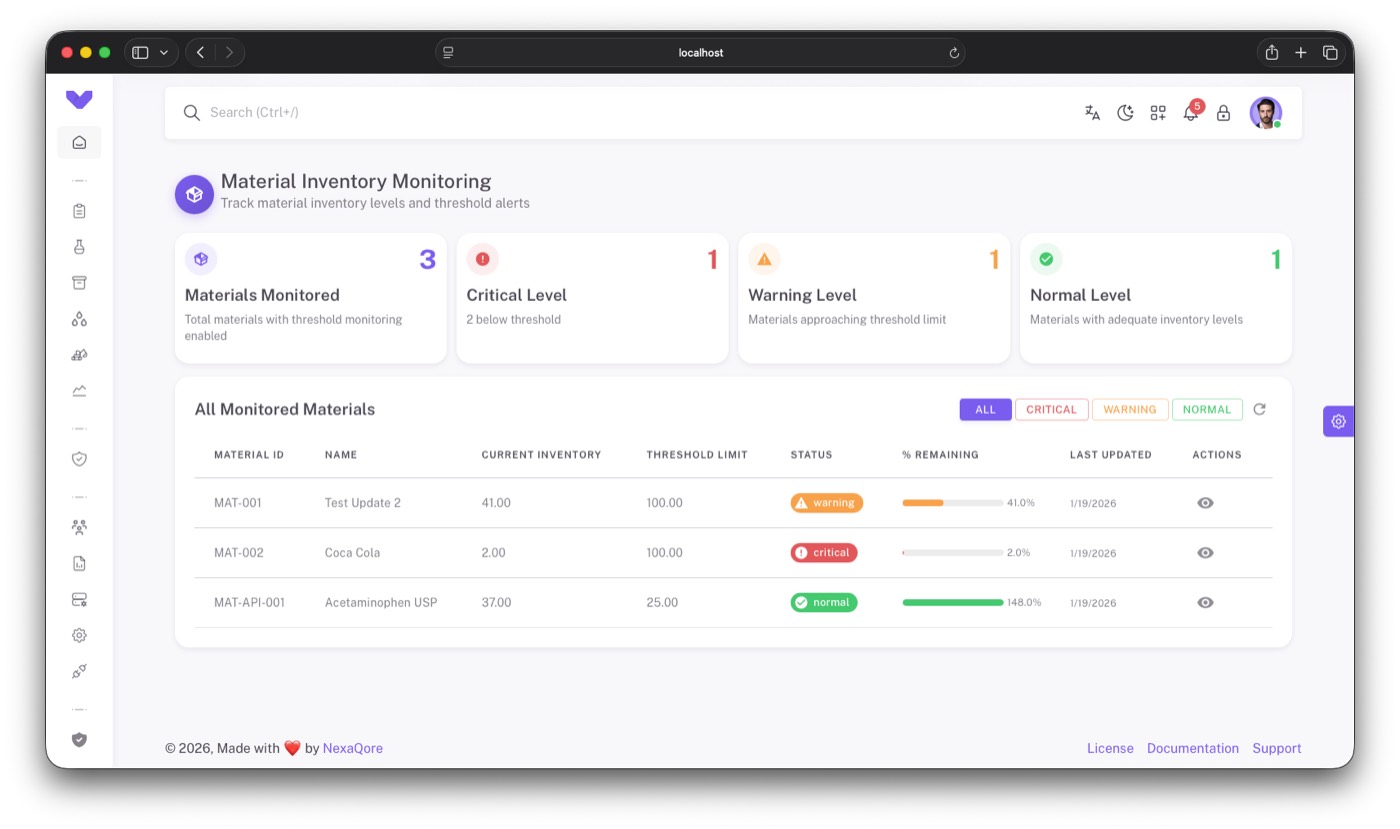Click the localhost address bar
Viewport: 1400px width, 829px height.
point(700,53)
